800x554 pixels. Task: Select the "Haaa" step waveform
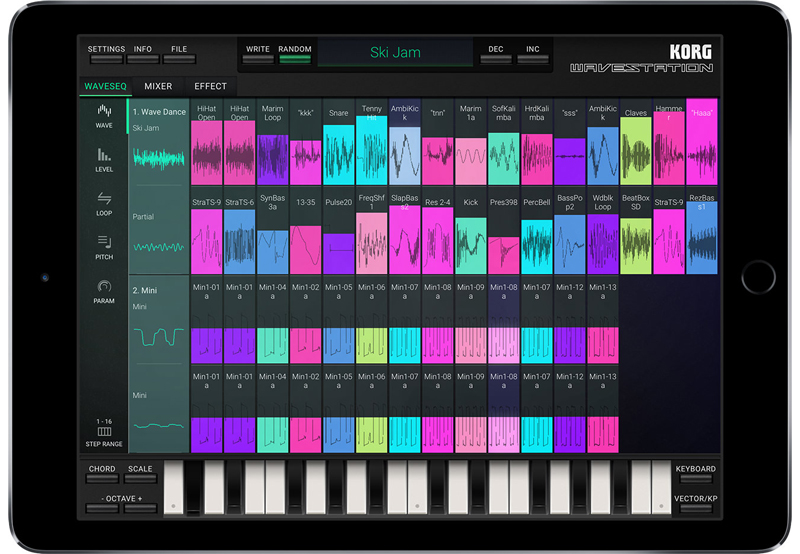702,142
